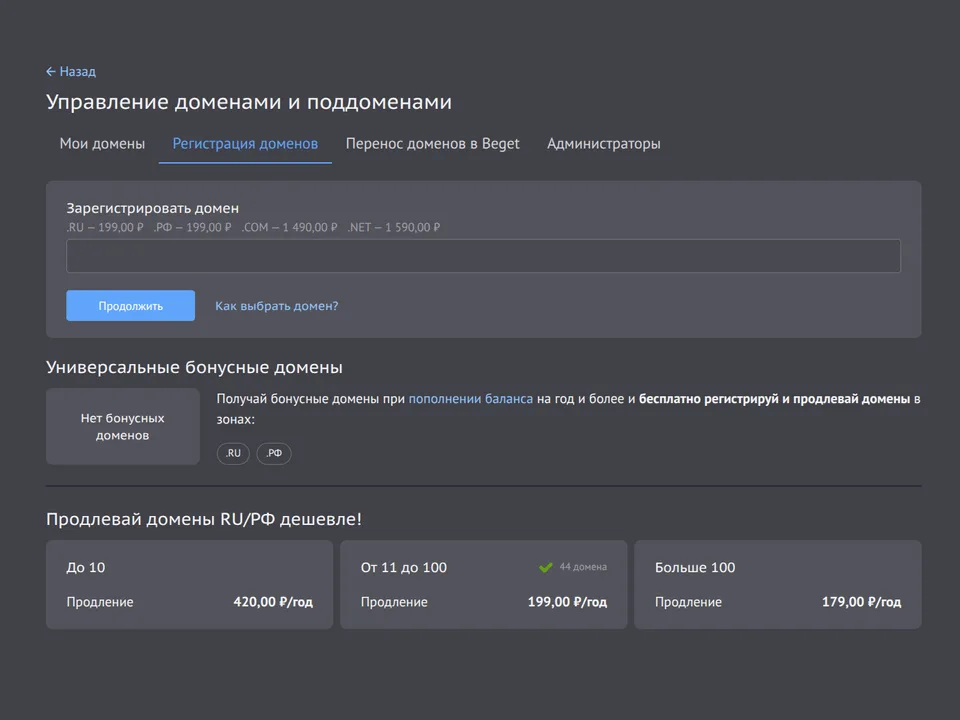This screenshot has height=720, width=960.
Task: Click the .NET – 1 590,00 ₽ price hint
Action: pyautogui.click(x=394, y=227)
